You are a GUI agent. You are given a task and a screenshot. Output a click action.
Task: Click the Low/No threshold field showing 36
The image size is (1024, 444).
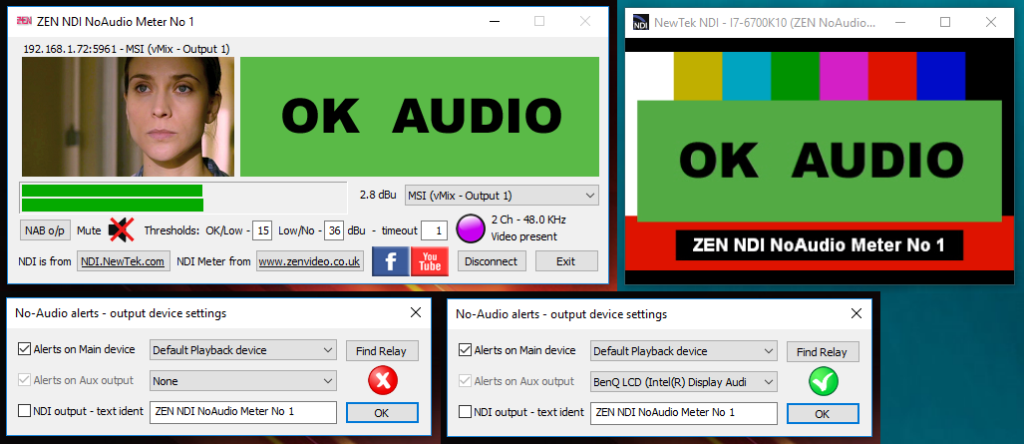click(334, 230)
